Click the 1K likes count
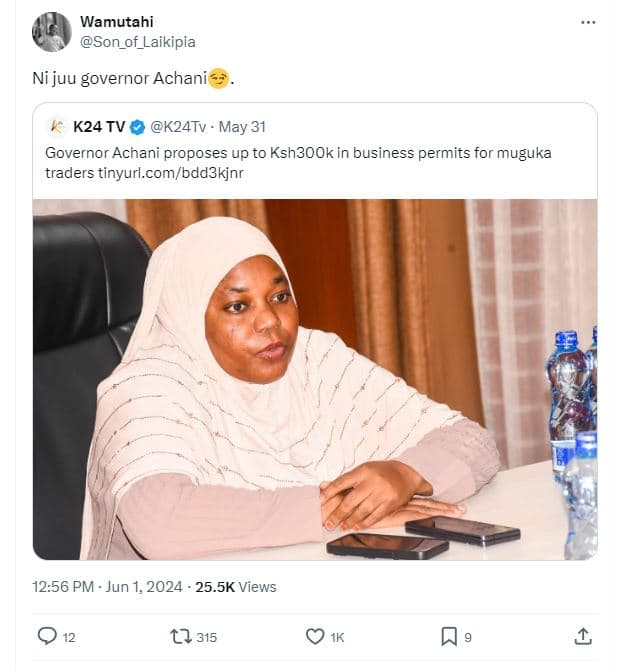 click(x=340, y=637)
